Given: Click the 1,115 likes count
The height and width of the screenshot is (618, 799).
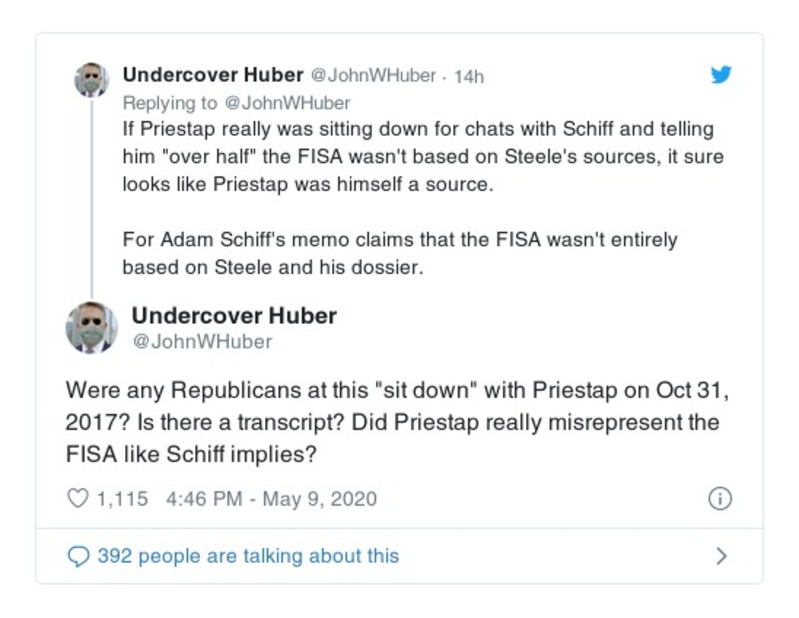Looking at the screenshot, I should click(x=121, y=498).
